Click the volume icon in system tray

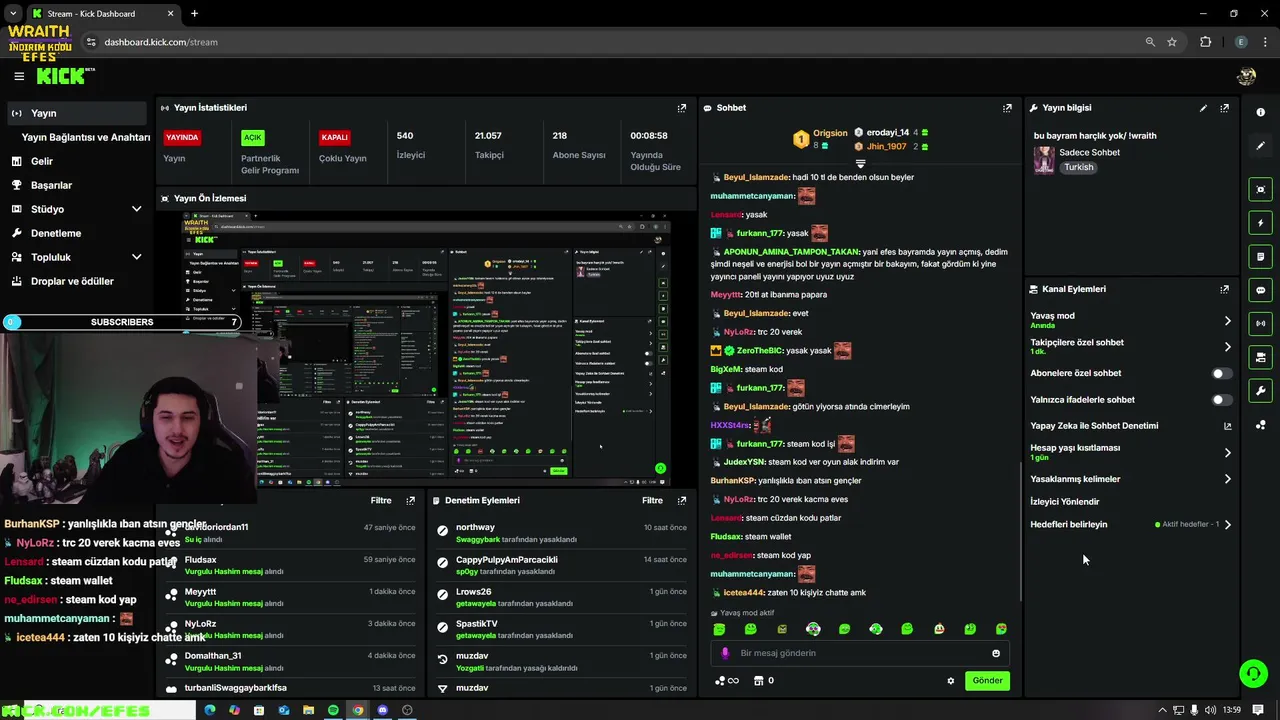[1211, 710]
